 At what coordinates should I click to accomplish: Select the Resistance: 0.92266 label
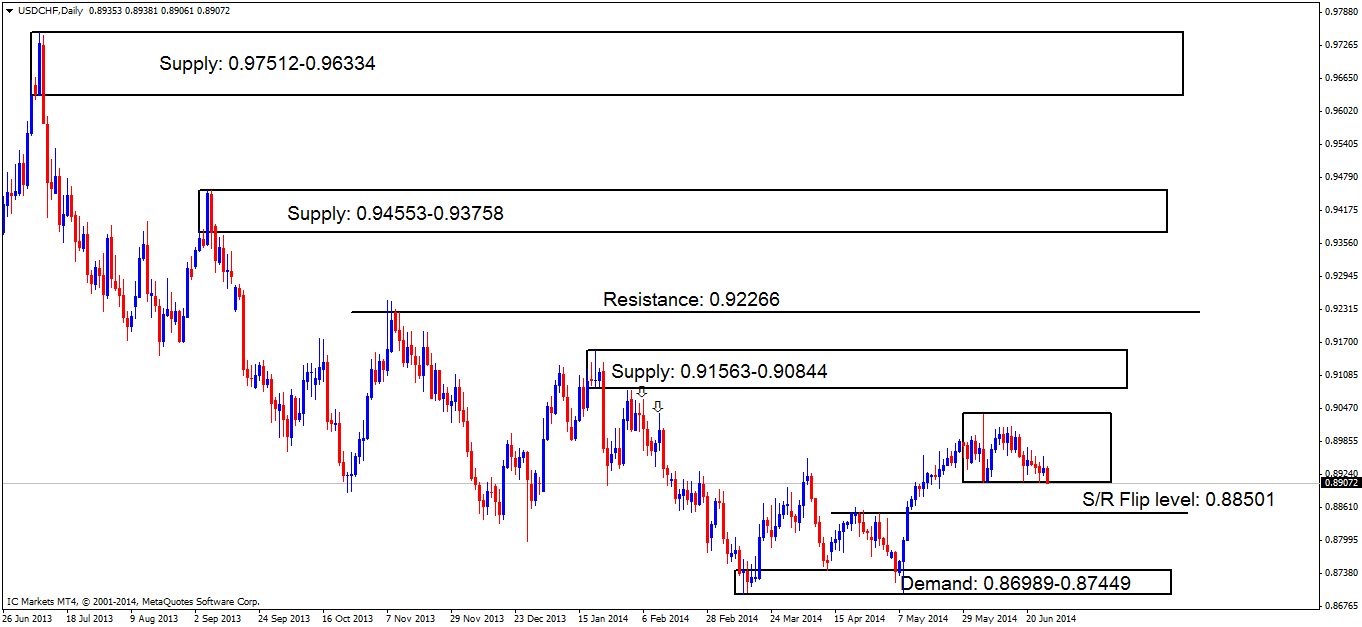[x=691, y=299]
